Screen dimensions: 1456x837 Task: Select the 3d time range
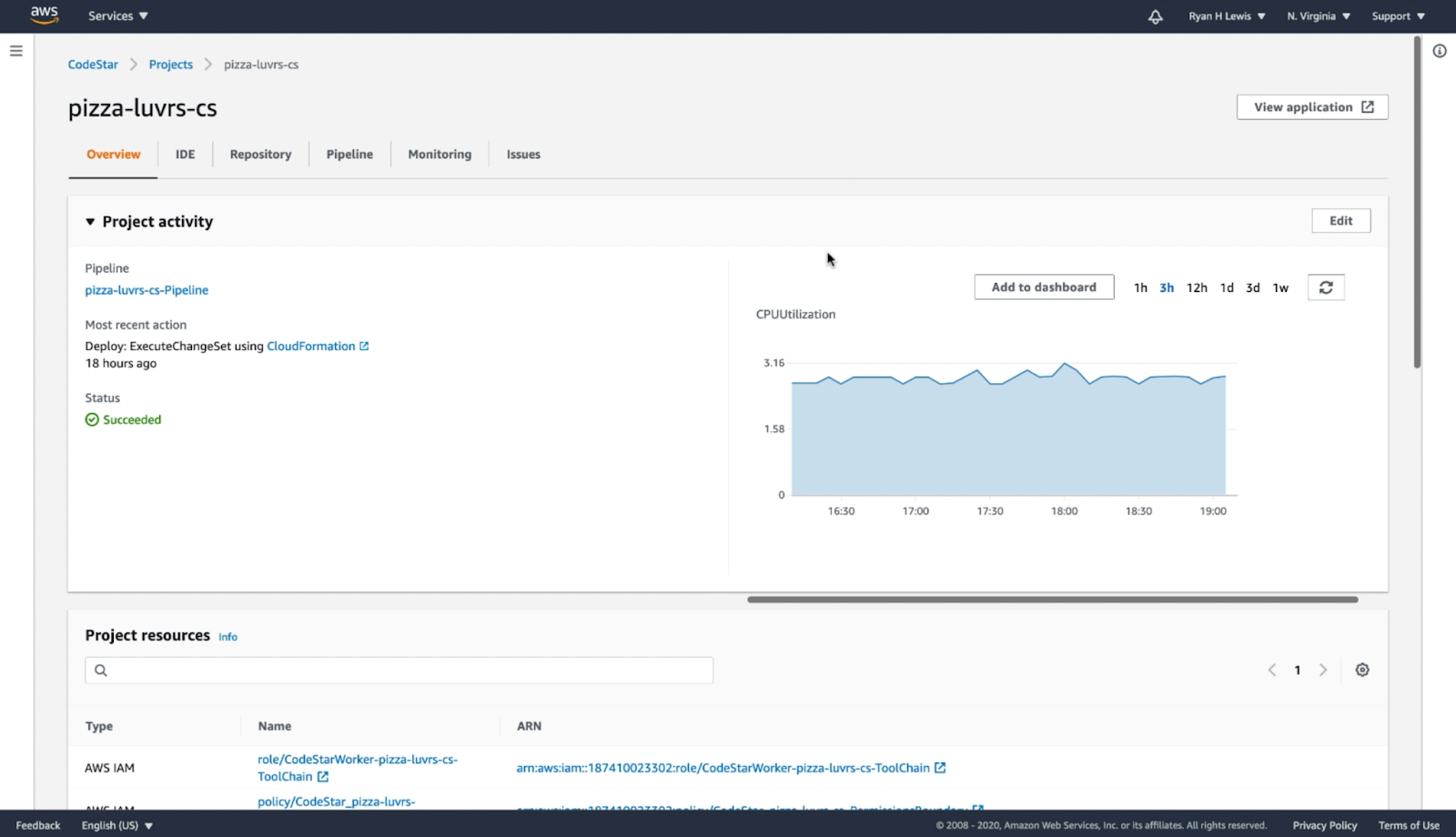click(x=1253, y=287)
